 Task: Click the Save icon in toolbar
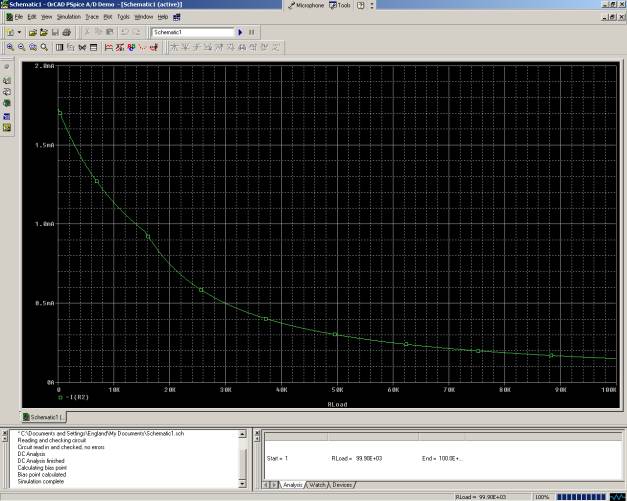[x=55, y=32]
